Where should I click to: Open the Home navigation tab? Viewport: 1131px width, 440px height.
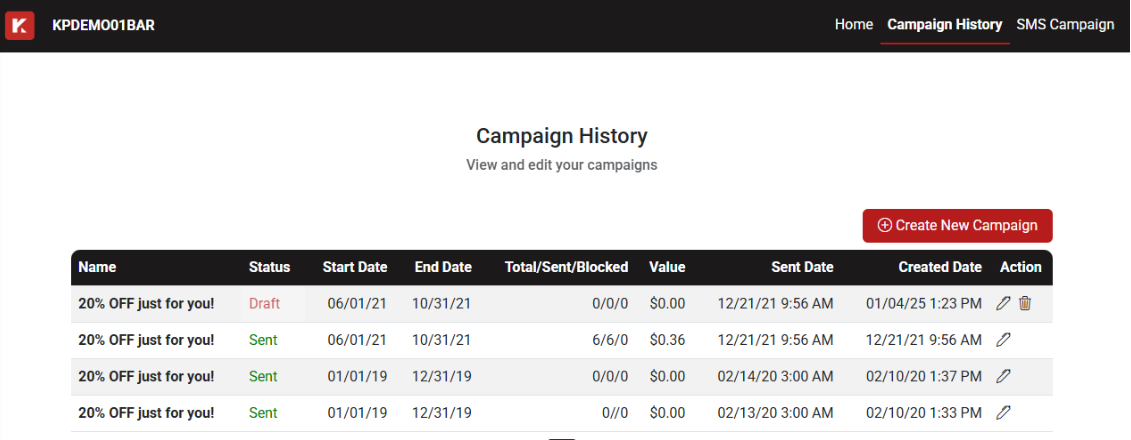854,25
